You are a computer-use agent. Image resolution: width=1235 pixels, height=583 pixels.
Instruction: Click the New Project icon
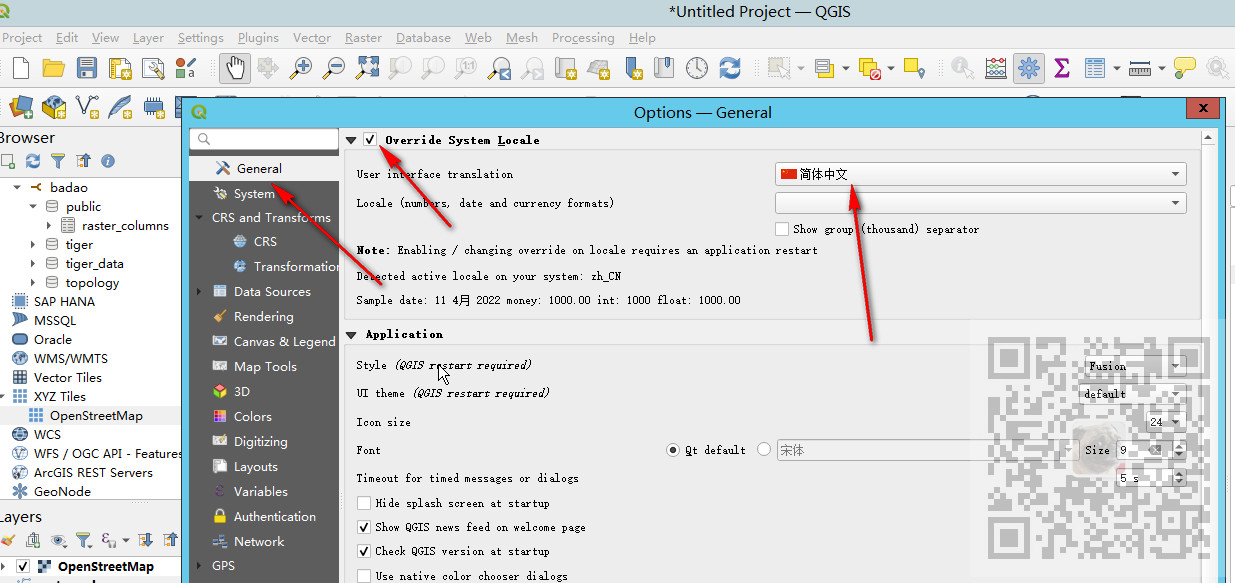pyautogui.click(x=20, y=68)
